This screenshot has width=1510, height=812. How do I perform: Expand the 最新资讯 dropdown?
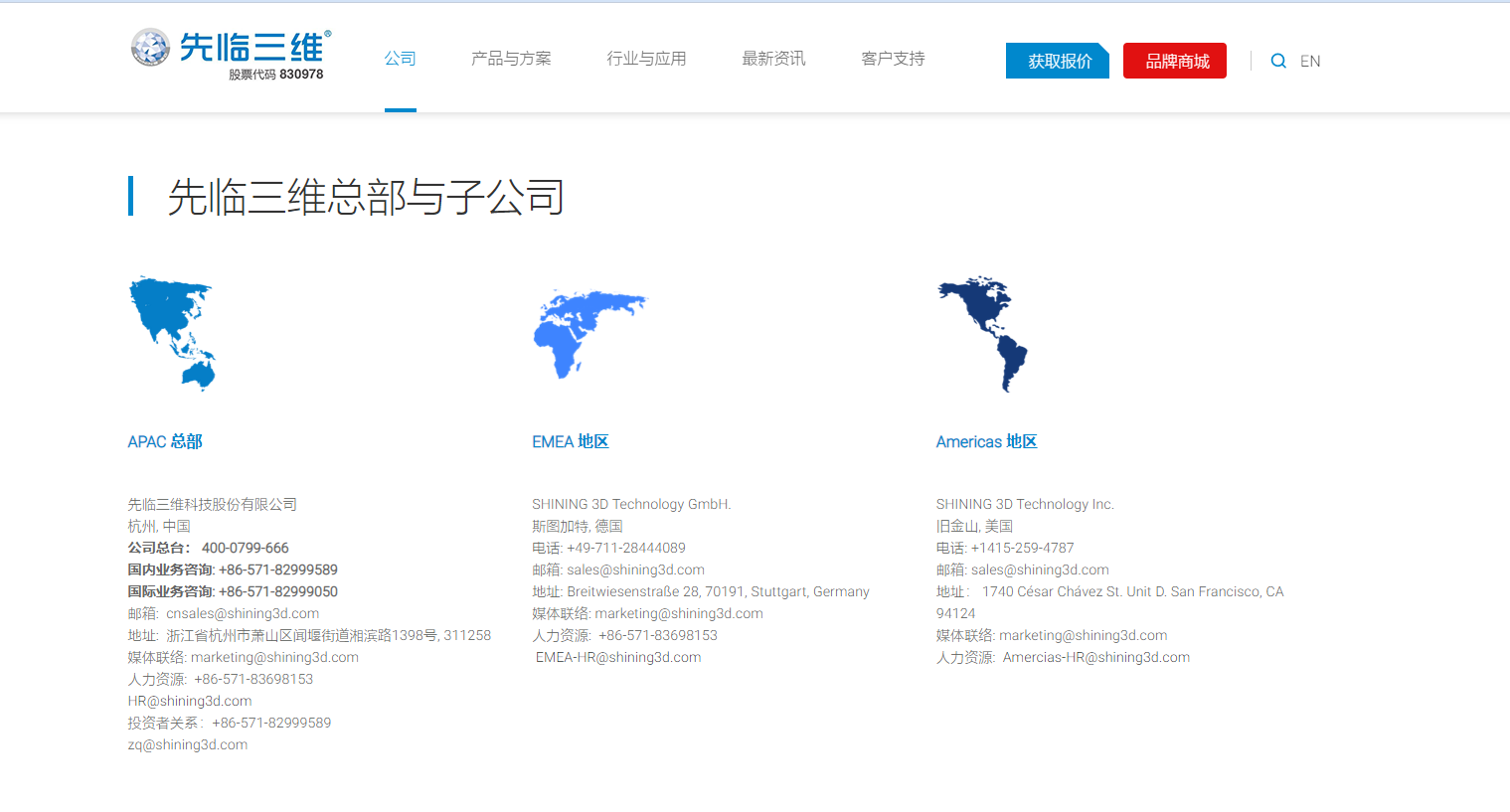pyautogui.click(x=773, y=59)
